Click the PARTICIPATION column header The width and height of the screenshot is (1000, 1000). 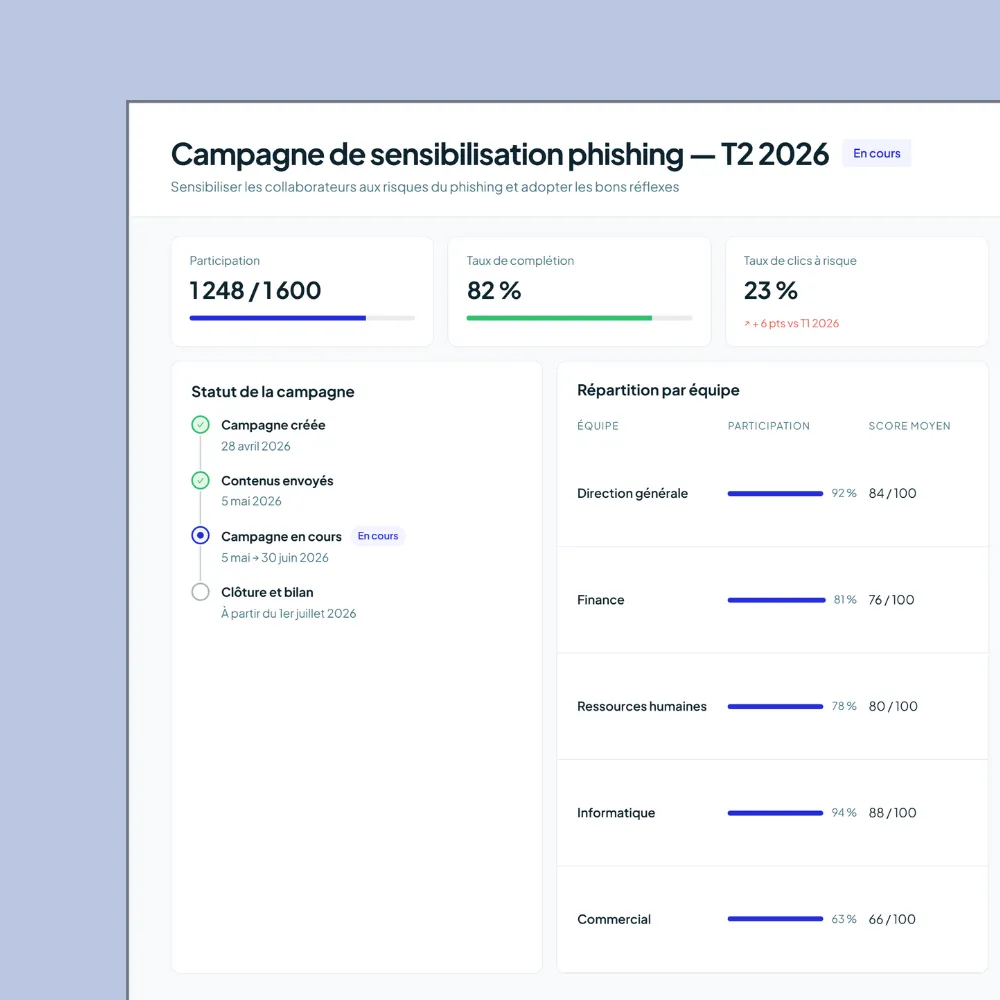point(768,426)
